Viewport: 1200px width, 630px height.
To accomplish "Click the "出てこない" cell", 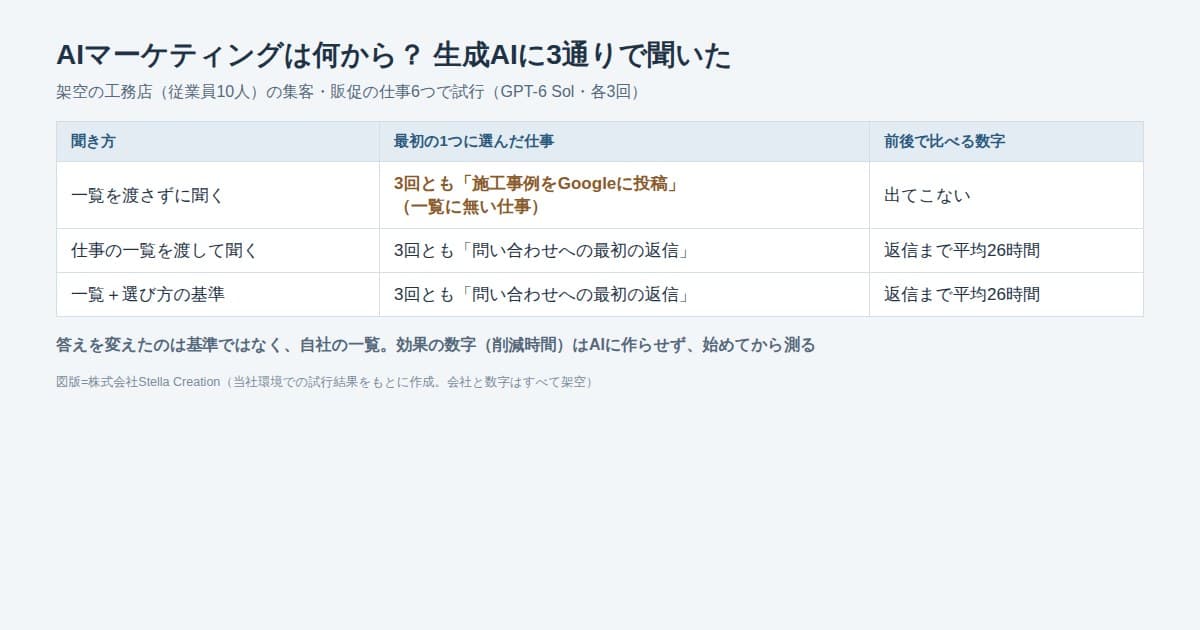I will click(1006, 195).
